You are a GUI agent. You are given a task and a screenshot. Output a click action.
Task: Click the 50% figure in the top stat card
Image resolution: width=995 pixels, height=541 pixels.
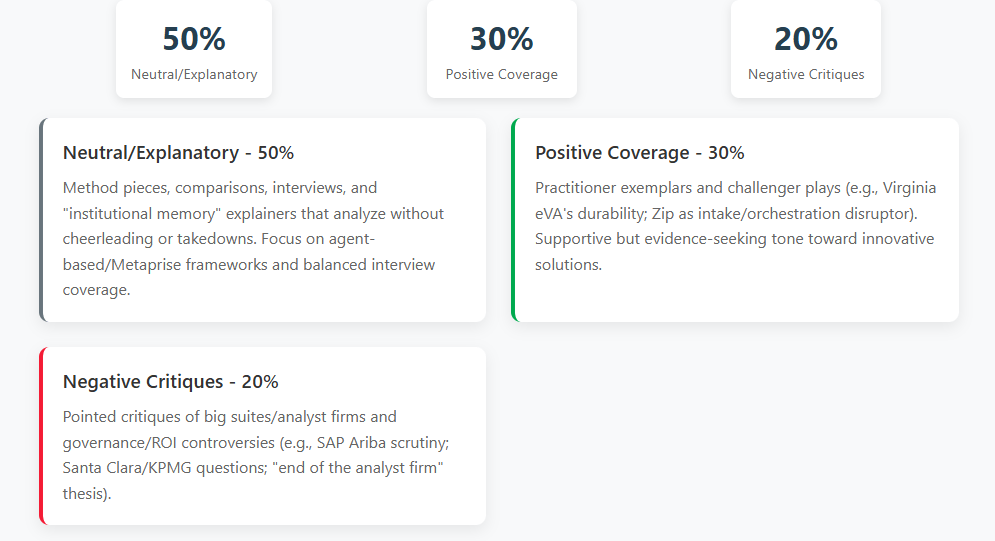tap(194, 39)
